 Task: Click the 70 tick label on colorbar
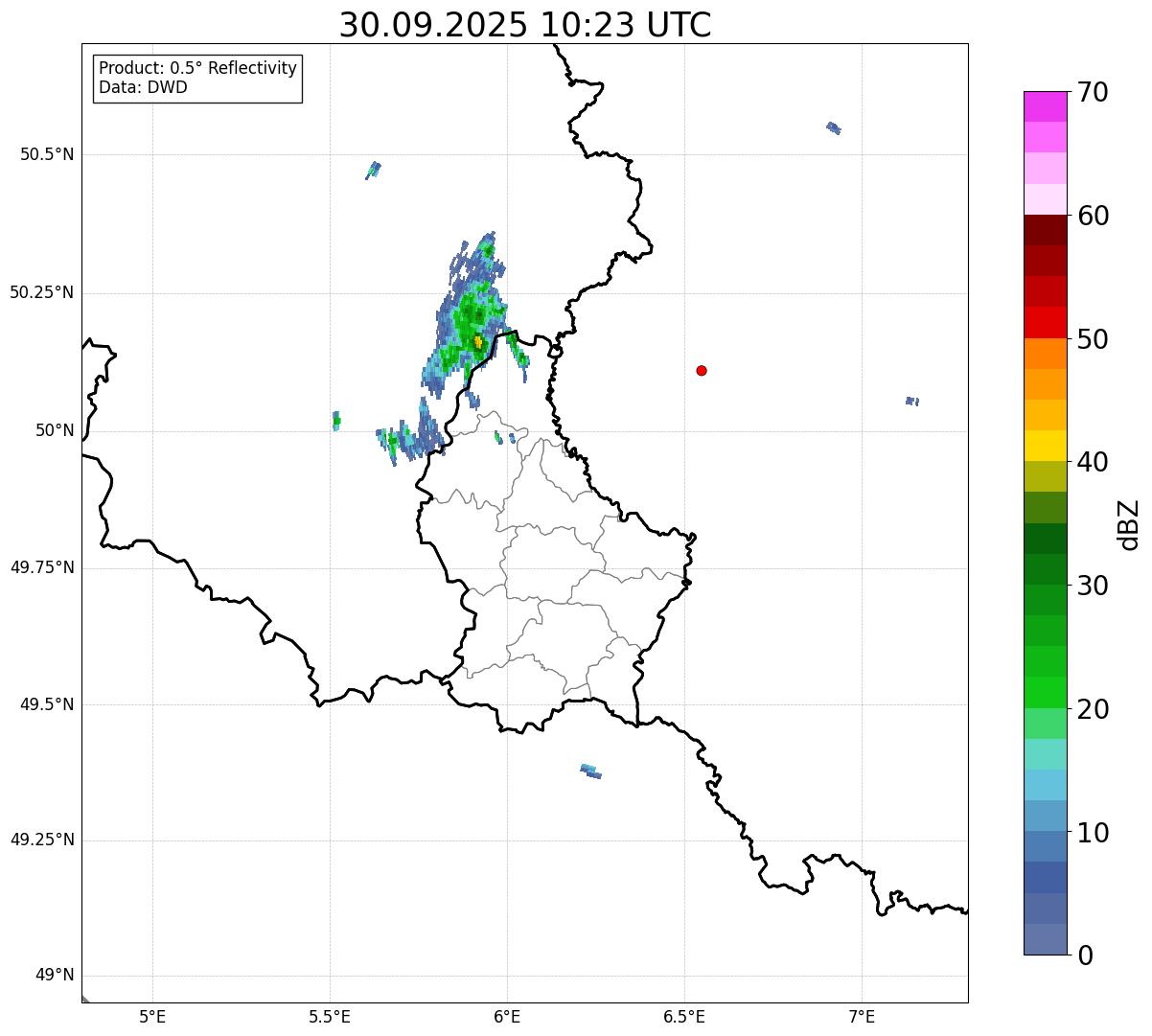pyautogui.click(x=1093, y=93)
